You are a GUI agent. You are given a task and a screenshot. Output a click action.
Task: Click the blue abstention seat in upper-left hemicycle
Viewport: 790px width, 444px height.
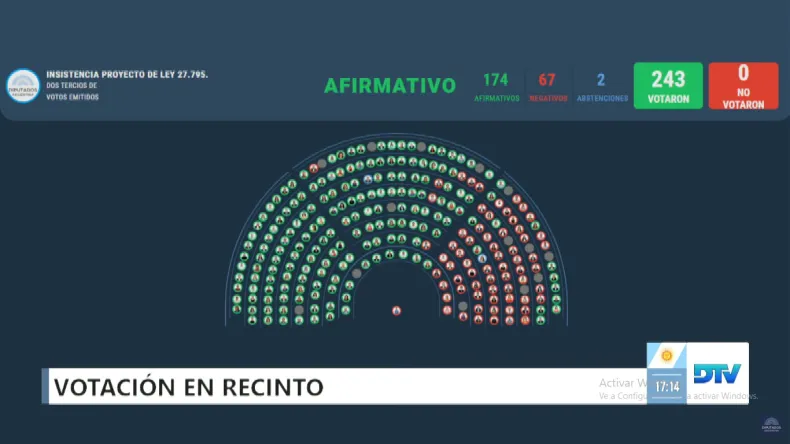[x=369, y=178]
